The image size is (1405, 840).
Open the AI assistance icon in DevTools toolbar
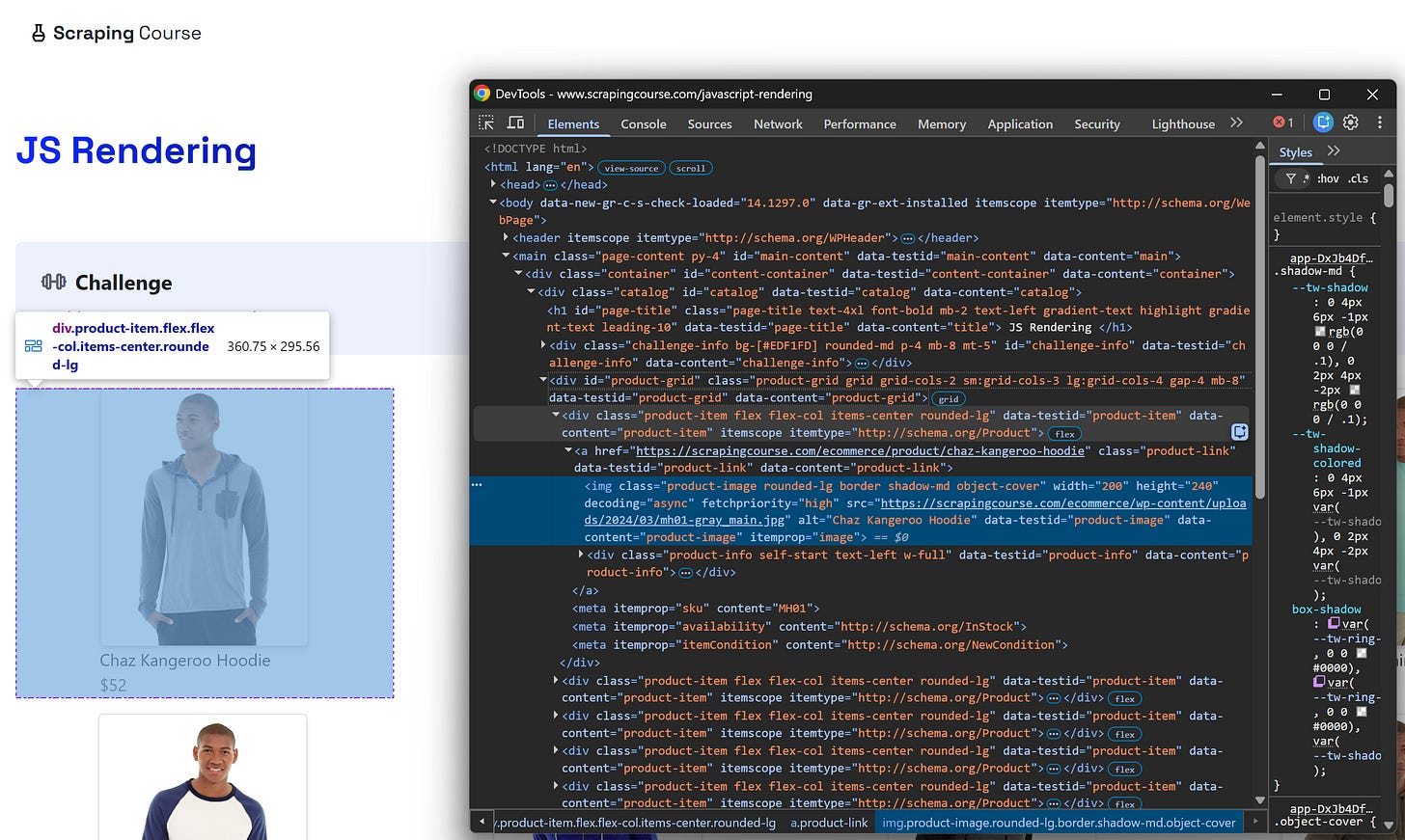(x=1323, y=122)
